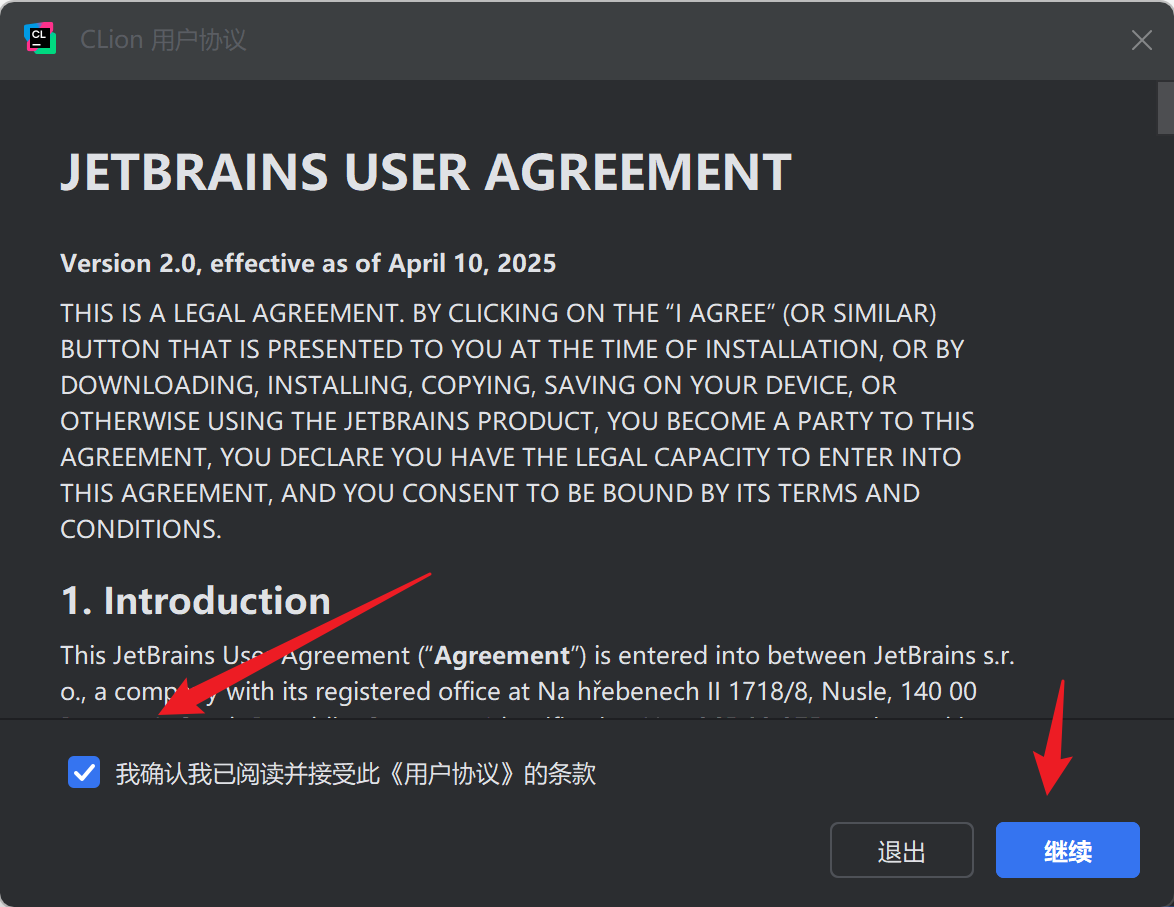Uncheck the user agreement acceptance checkbox

pyautogui.click(x=84, y=772)
